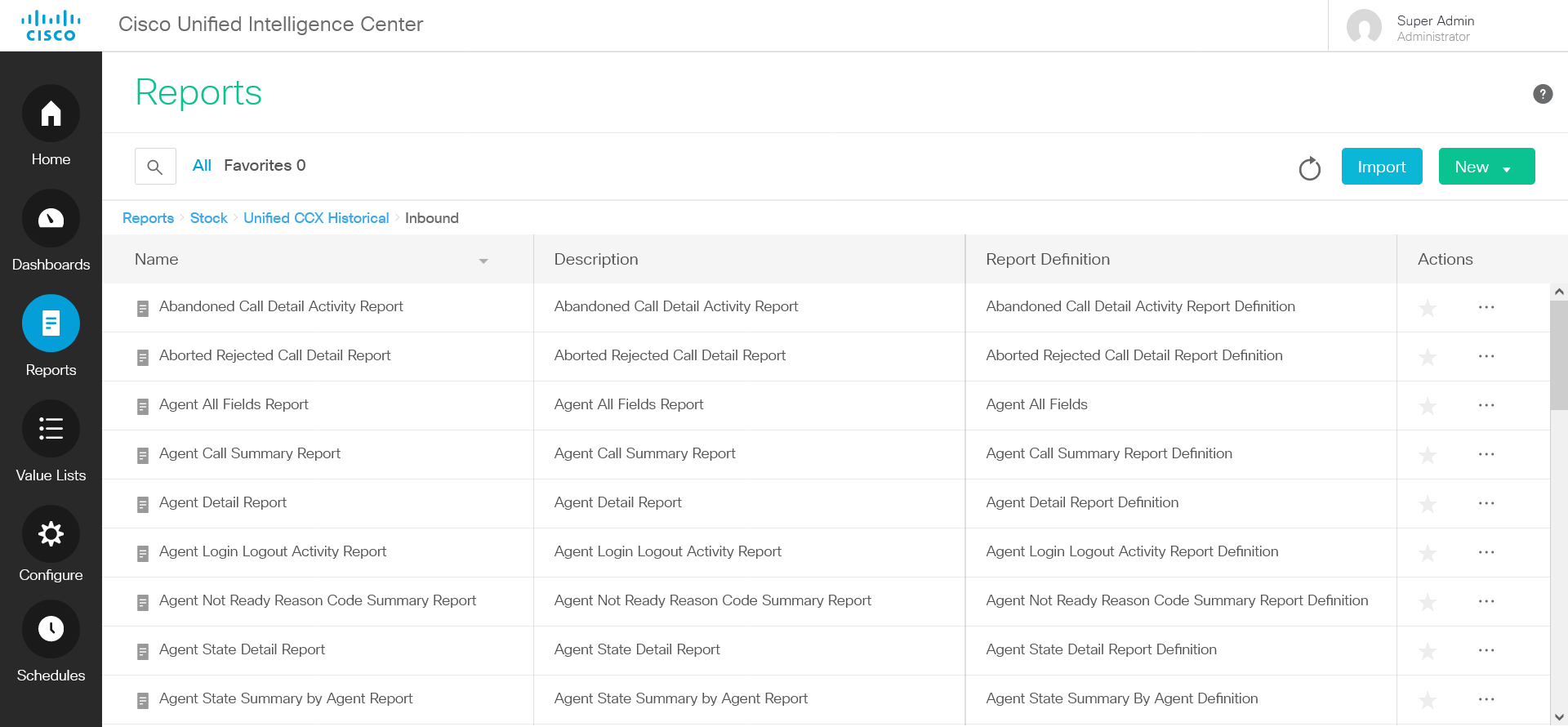Go to Stock breadcrumb folder
1568x727 pixels.
[209, 218]
